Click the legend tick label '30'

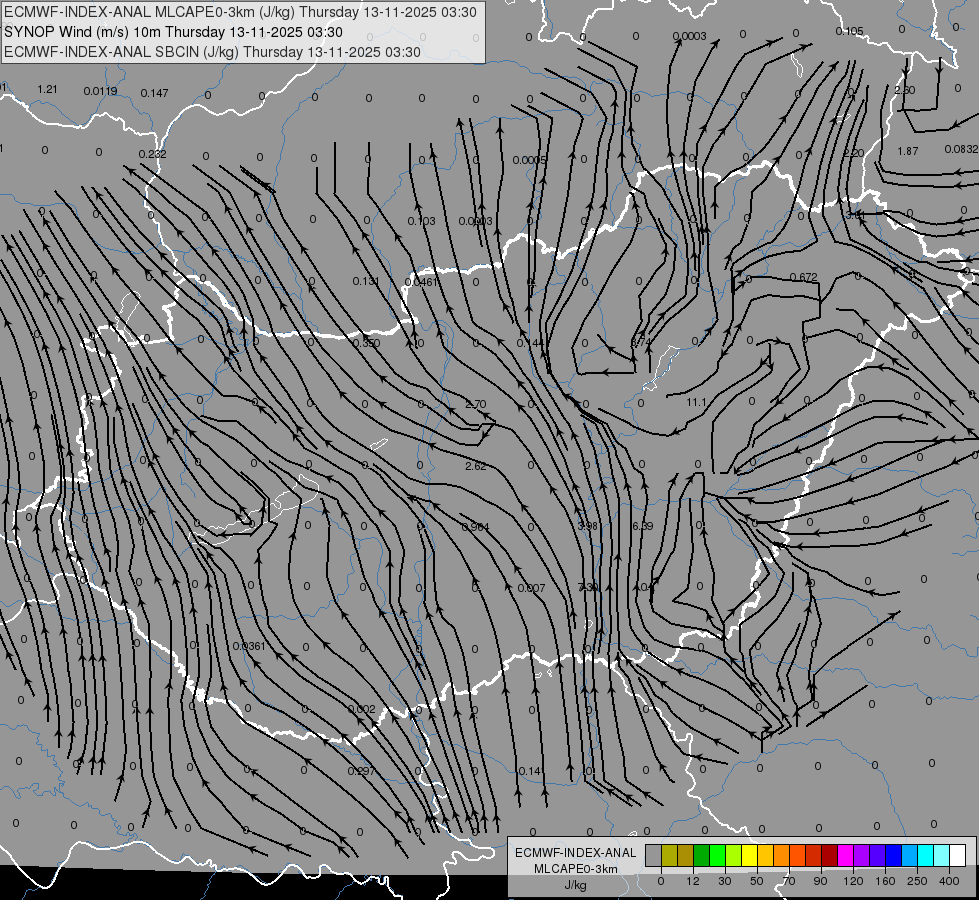click(x=724, y=881)
